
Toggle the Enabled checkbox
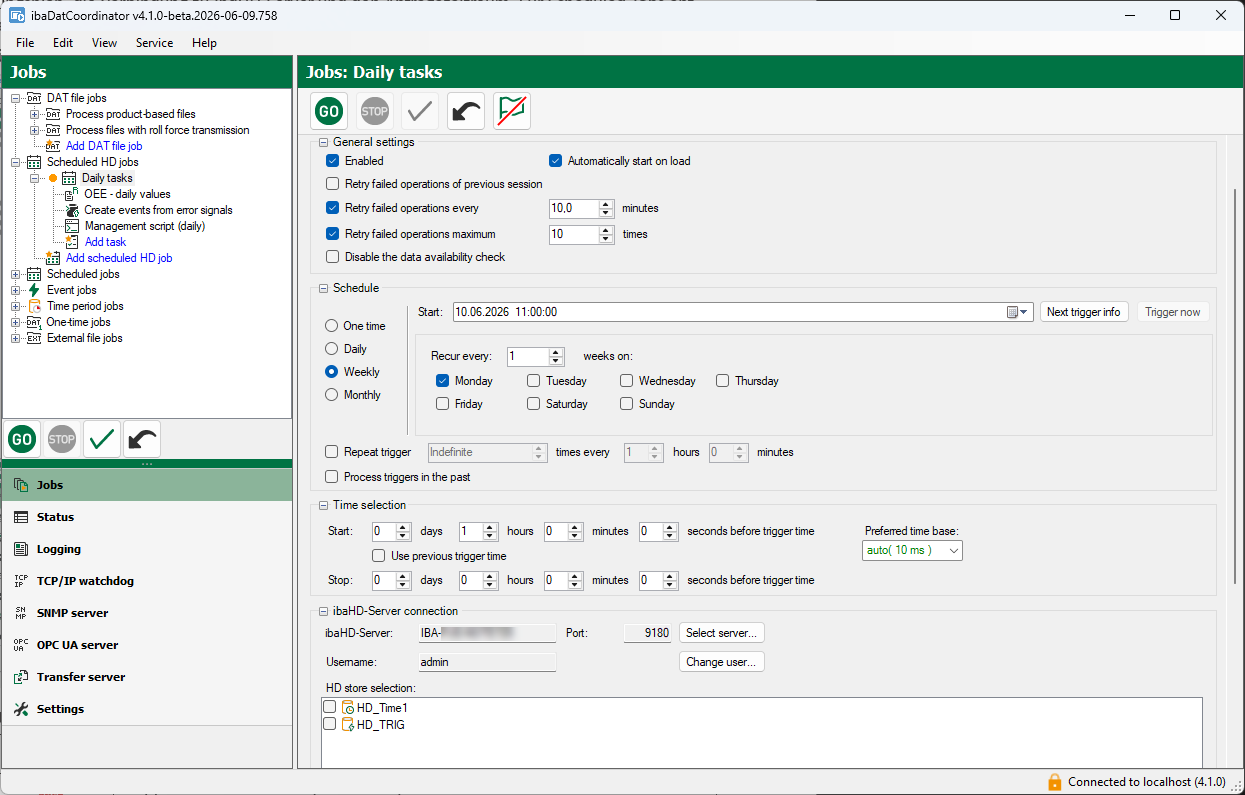point(333,161)
